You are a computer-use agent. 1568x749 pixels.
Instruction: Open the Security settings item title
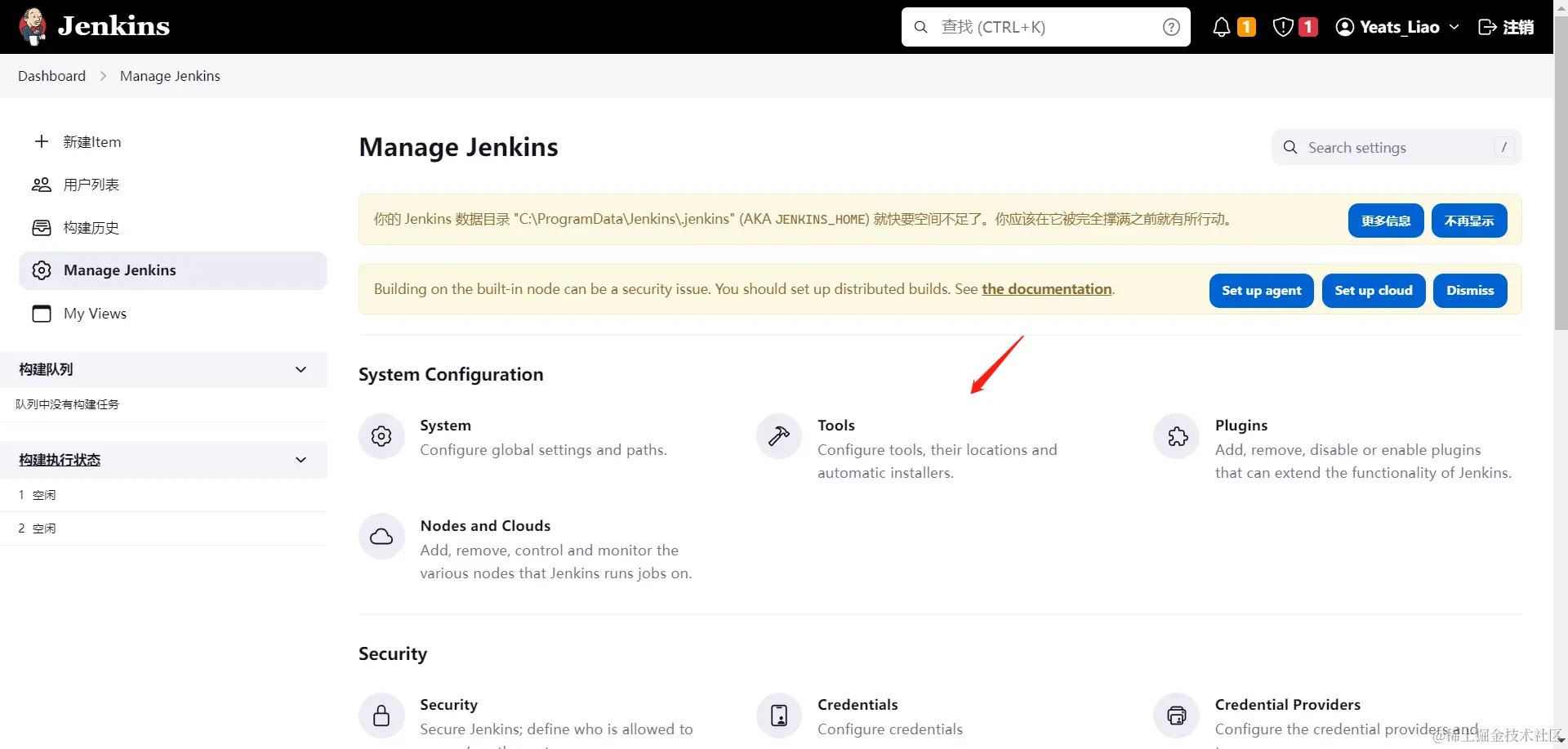(x=448, y=705)
